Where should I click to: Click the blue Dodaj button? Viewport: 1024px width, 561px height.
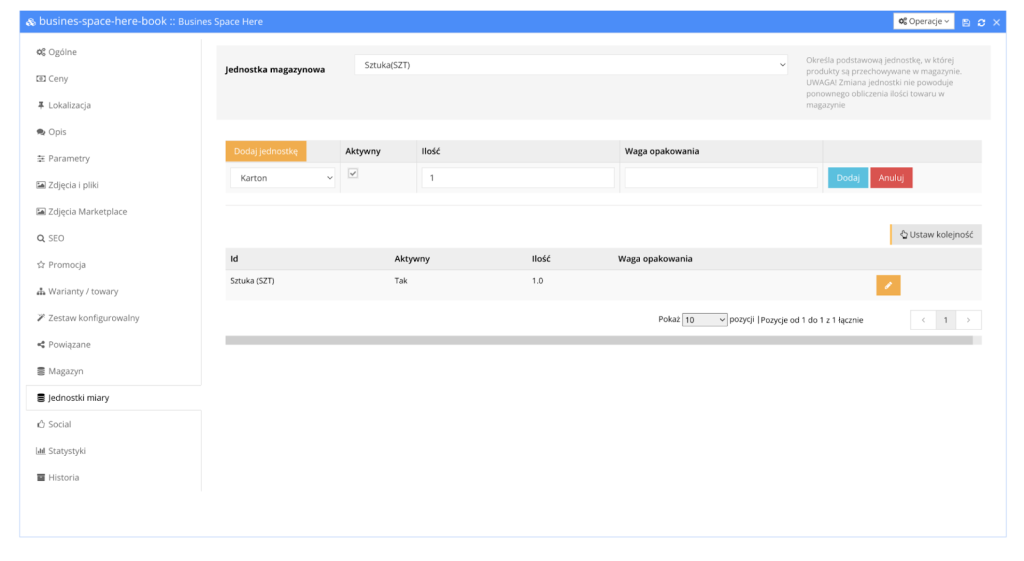point(847,178)
